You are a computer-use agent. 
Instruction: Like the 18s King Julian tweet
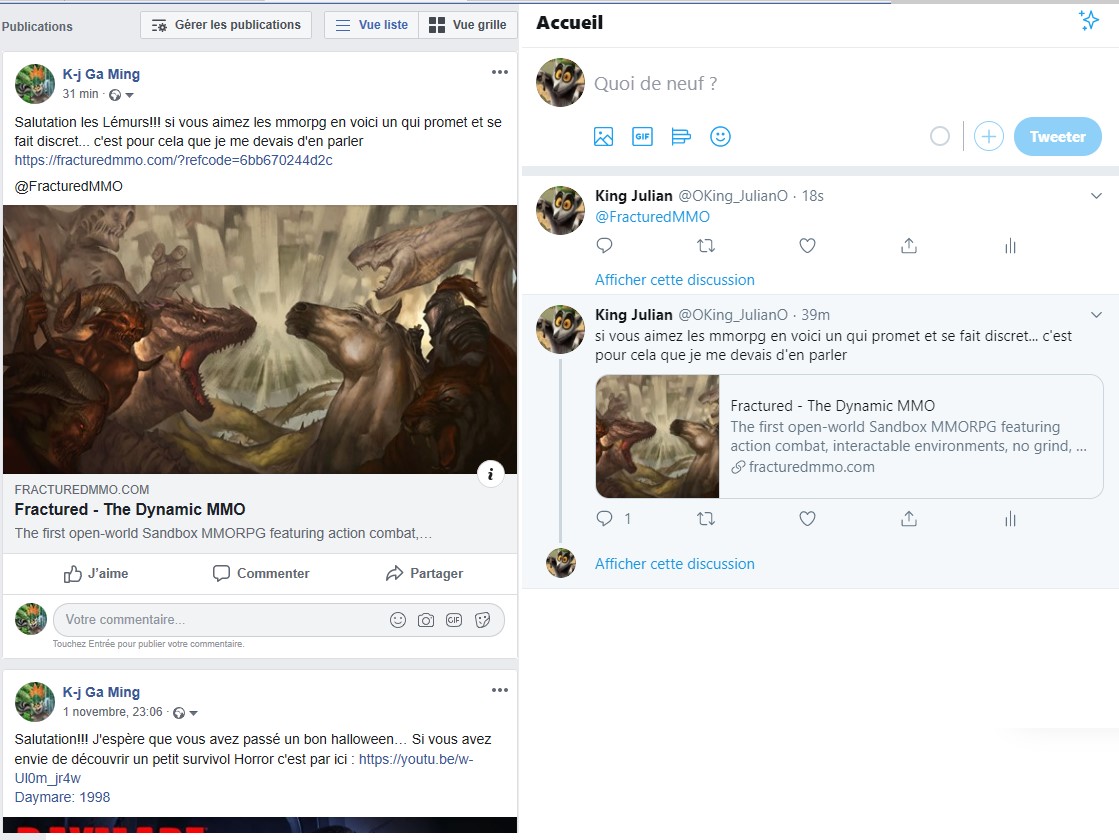click(x=807, y=246)
